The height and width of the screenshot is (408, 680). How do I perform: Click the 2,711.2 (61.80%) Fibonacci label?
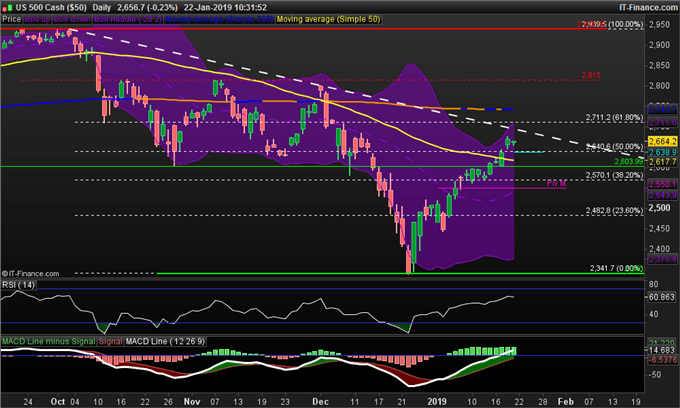click(x=614, y=118)
